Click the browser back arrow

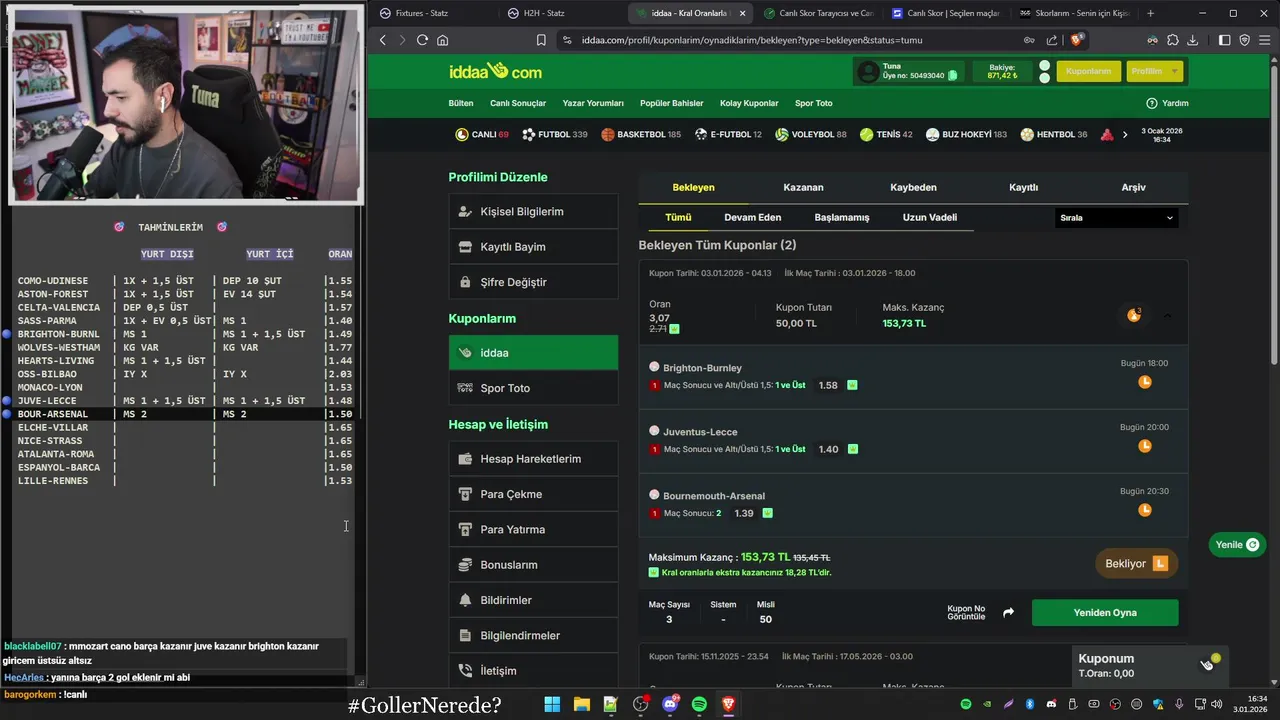tap(383, 40)
